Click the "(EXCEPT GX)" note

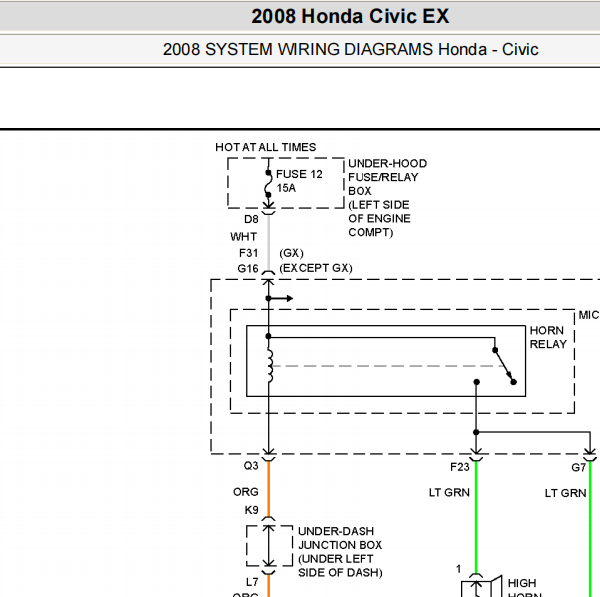[316, 268]
